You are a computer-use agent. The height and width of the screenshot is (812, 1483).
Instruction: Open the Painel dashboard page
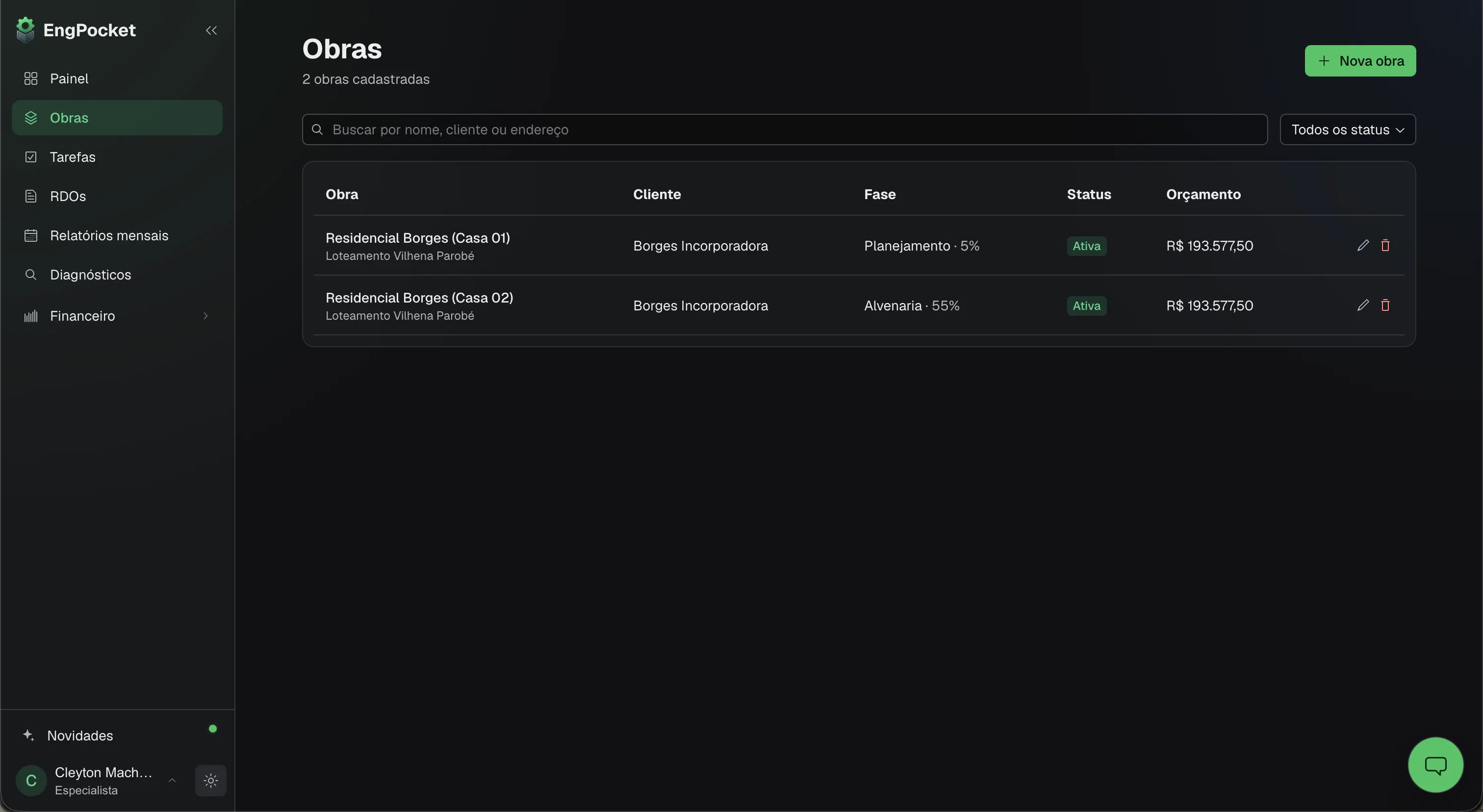pyautogui.click(x=117, y=78)
